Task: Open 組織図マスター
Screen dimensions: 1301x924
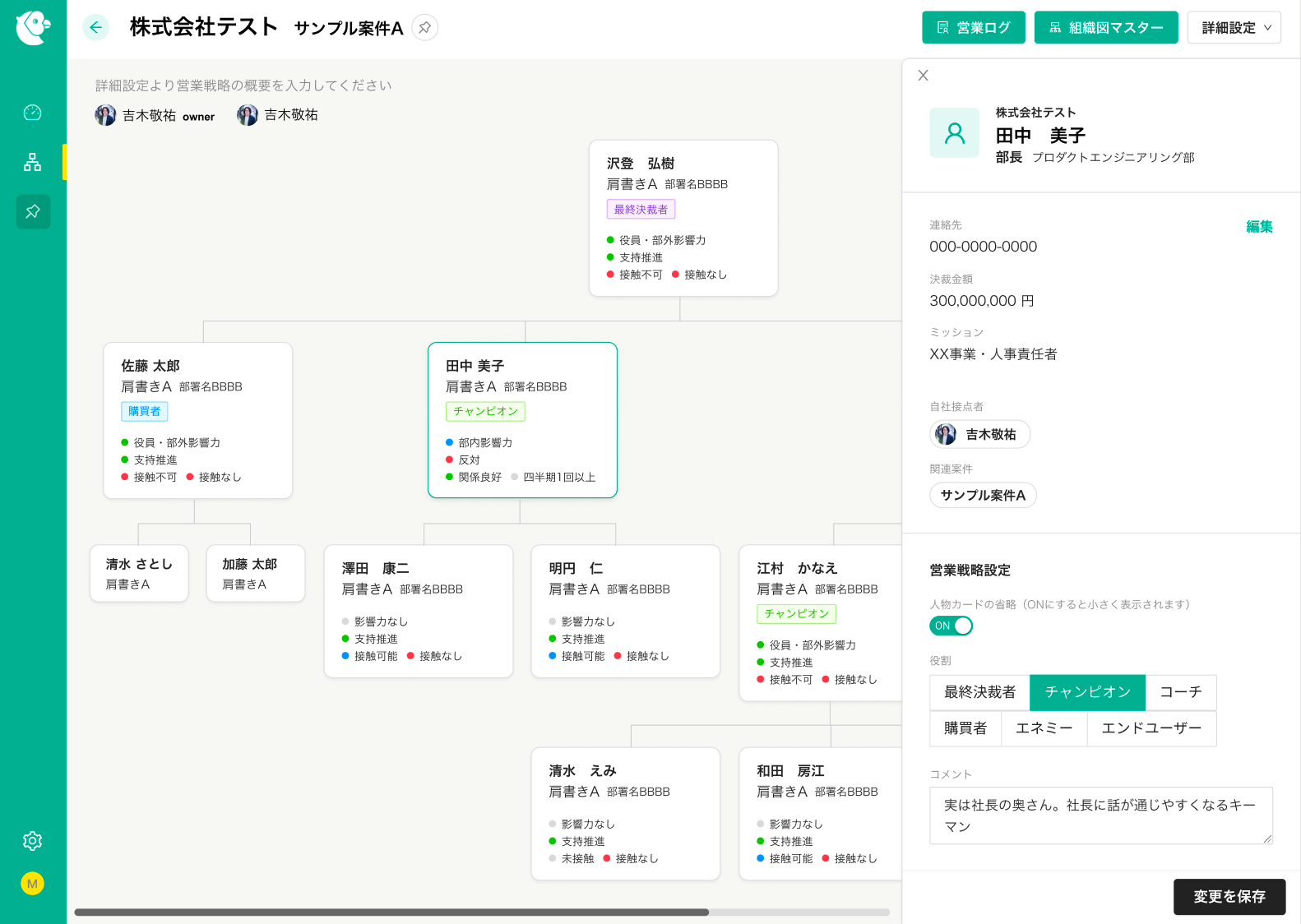Action: coord(1105,28)
